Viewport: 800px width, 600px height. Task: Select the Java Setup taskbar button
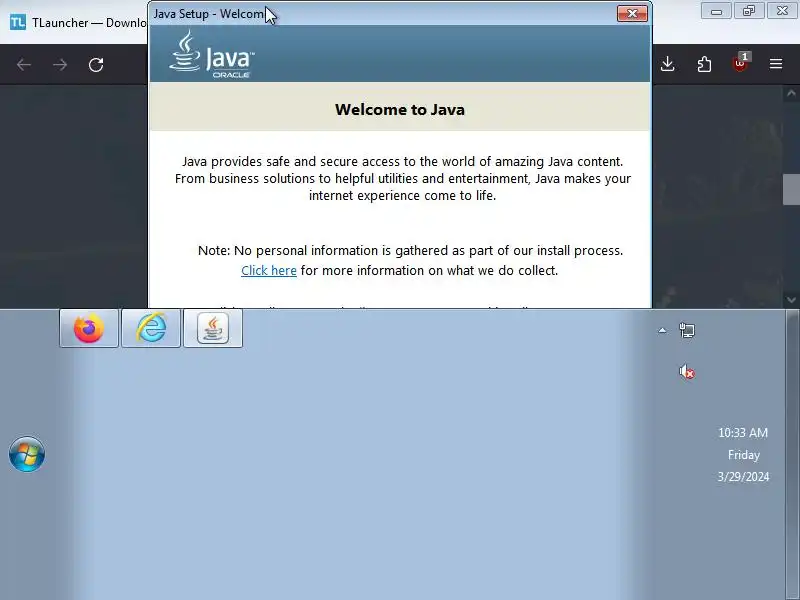pos(213,328)
